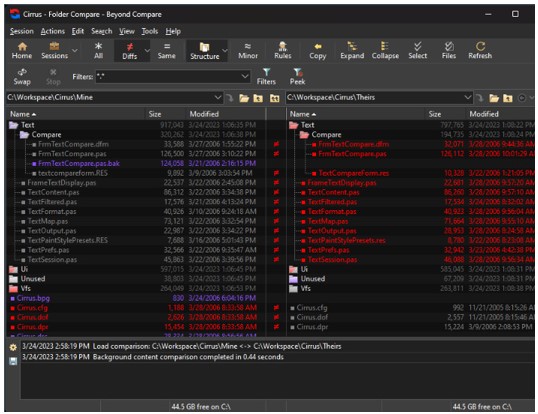Click the Ui folder icon in the right pane
This screenshot has height=414, width=538.
coord(293,269)
